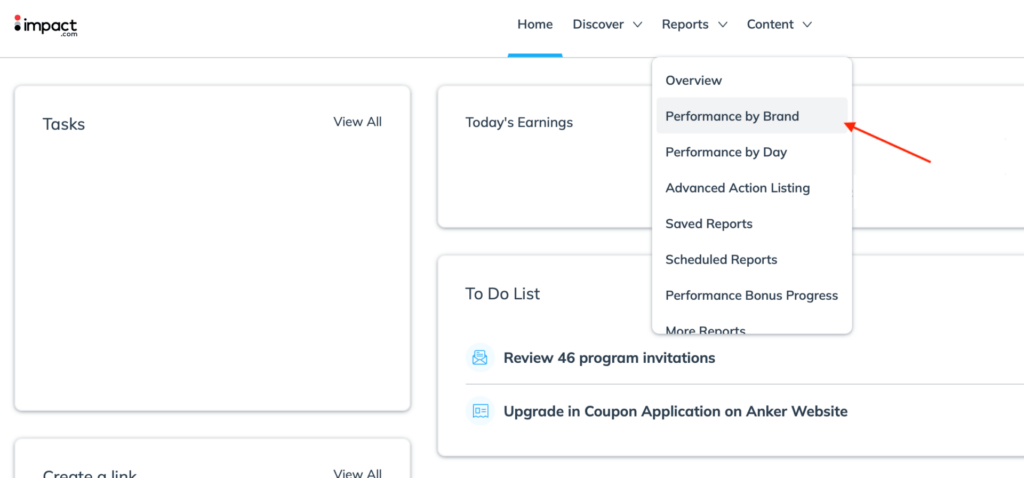Image resolution: width=1024 pixels, height=478 pixels.
Task: Go to the Home tab
Action: click(534, 25)
